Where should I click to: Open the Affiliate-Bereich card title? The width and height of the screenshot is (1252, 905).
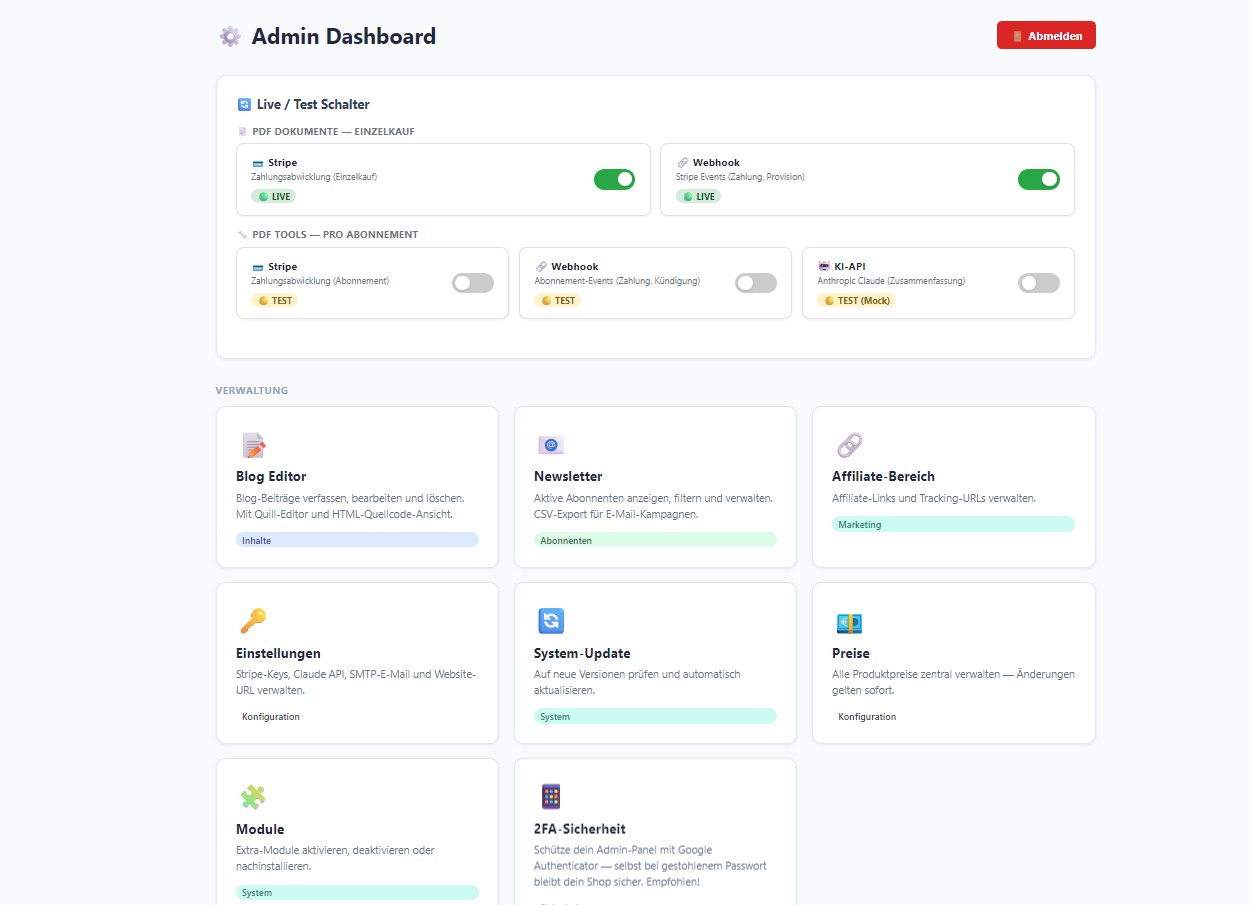883,476
